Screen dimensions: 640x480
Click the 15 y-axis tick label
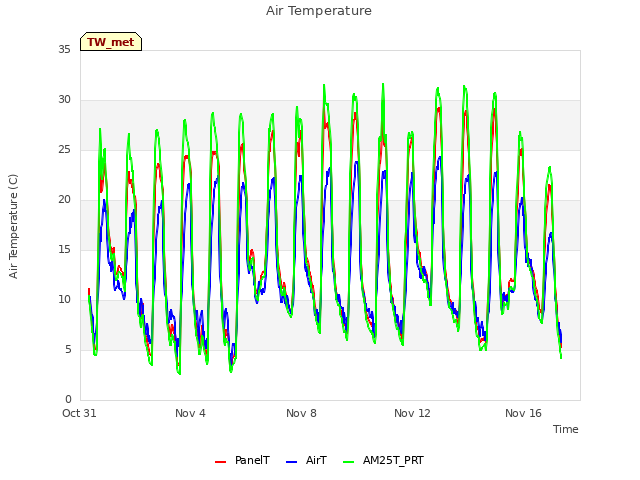64,249
